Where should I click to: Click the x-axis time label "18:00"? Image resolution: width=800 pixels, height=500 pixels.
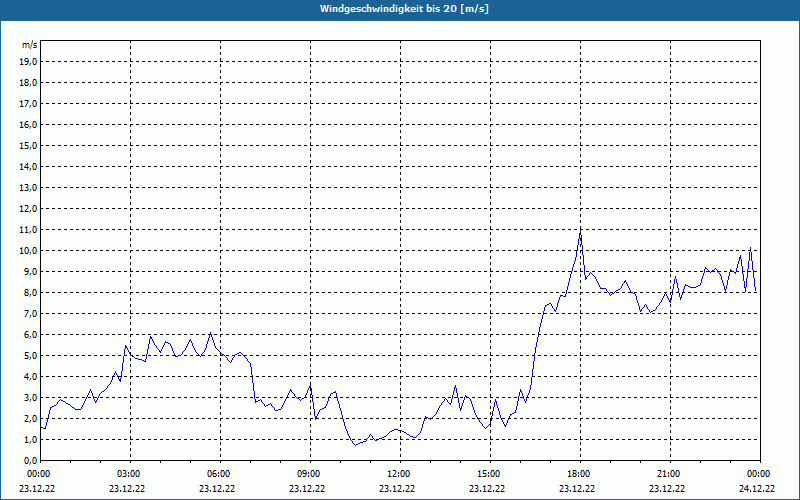point(577,474)
